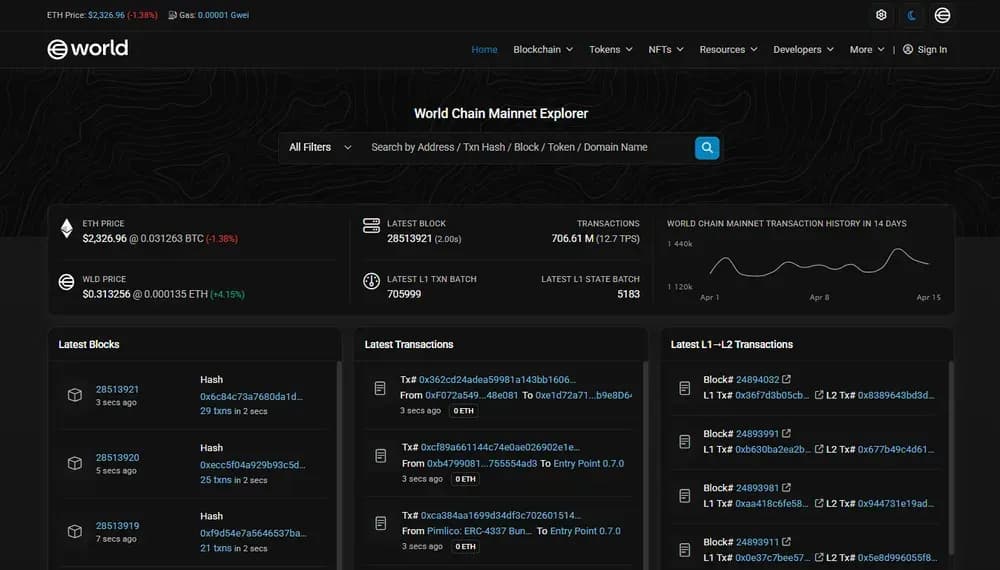Viewport: 1000px width, 570px height.
Task: Open the Pimlico: ERC-4337 Bun... address link
Action: click(x=479, y=530)
